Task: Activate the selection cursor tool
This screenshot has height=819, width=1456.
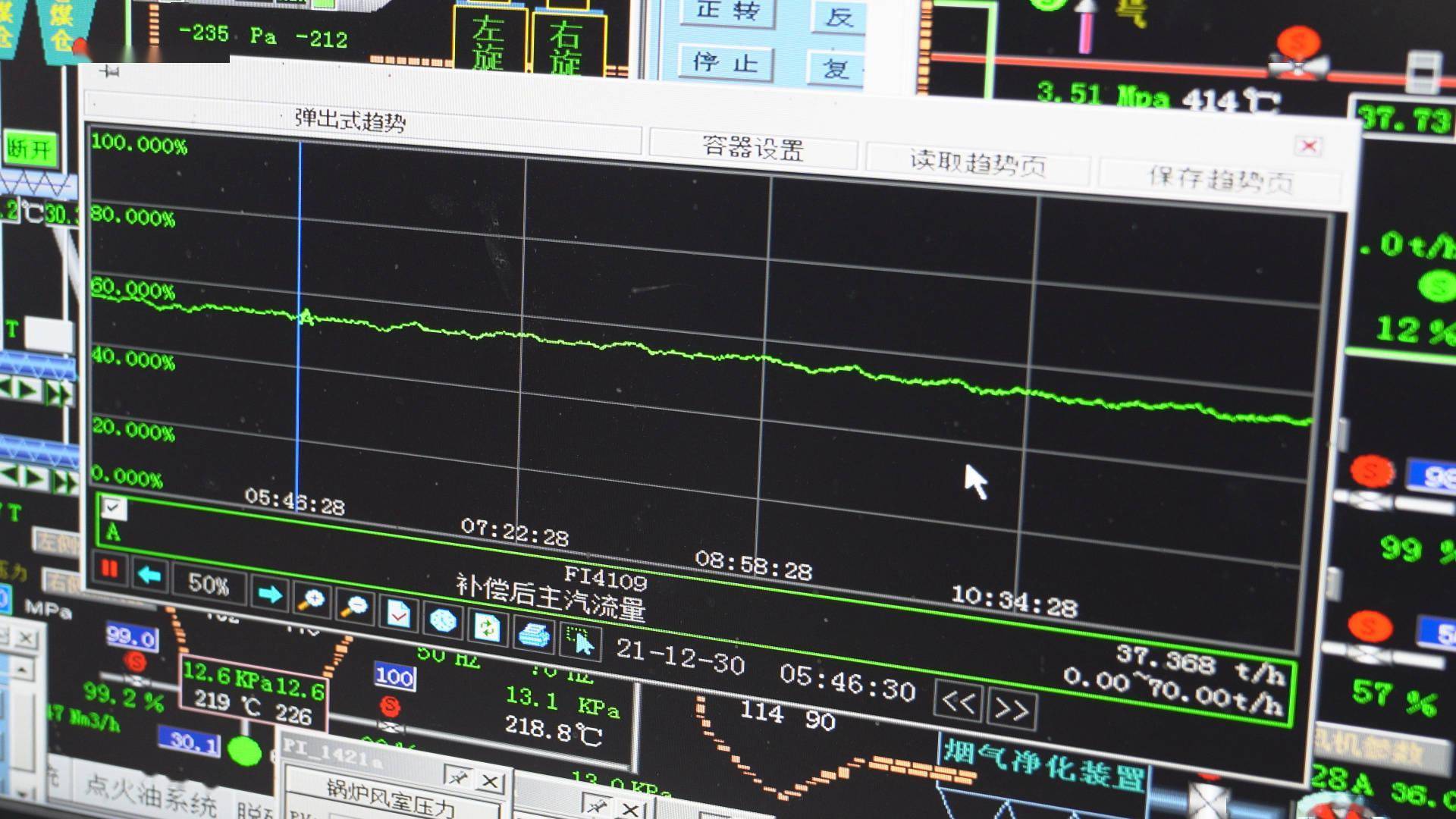Action: [581, 642]
